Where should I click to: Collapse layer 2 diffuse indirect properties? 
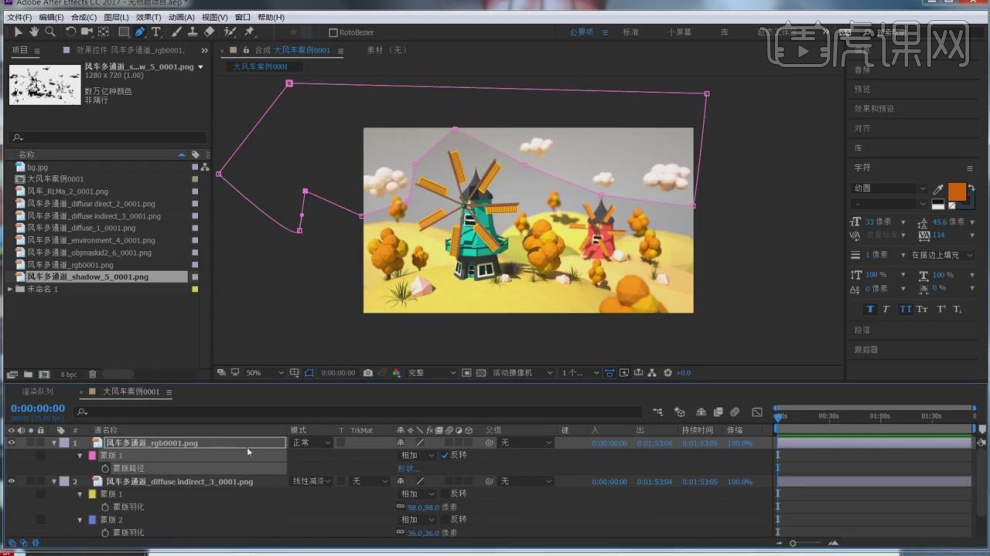(55, 481)
